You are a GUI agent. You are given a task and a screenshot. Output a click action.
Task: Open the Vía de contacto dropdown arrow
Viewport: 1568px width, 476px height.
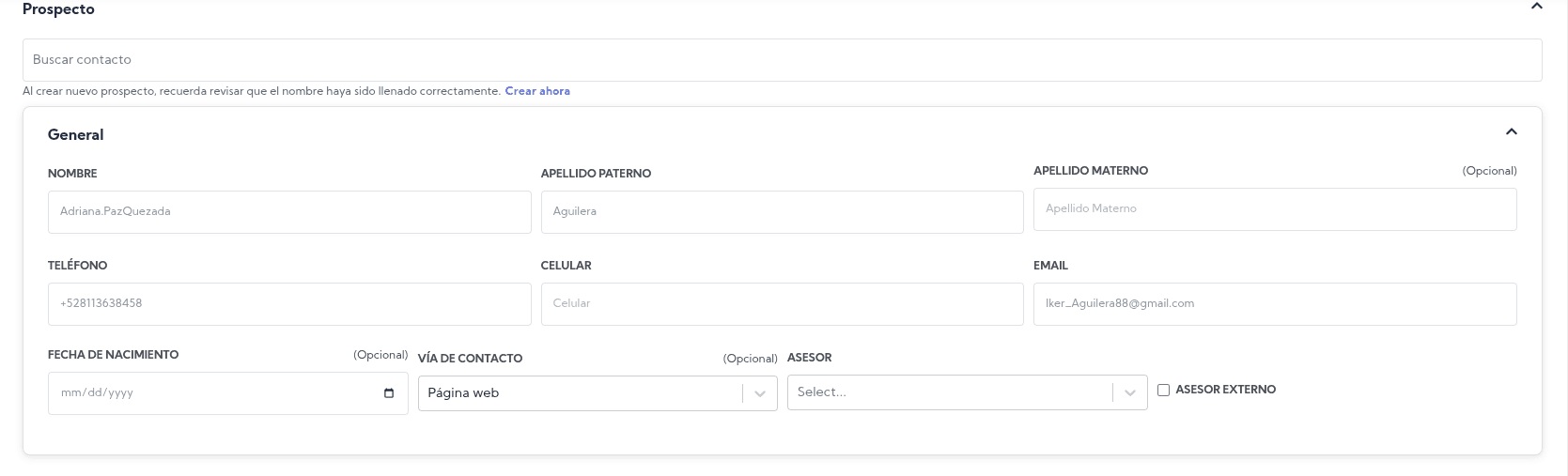pos(760,393)
